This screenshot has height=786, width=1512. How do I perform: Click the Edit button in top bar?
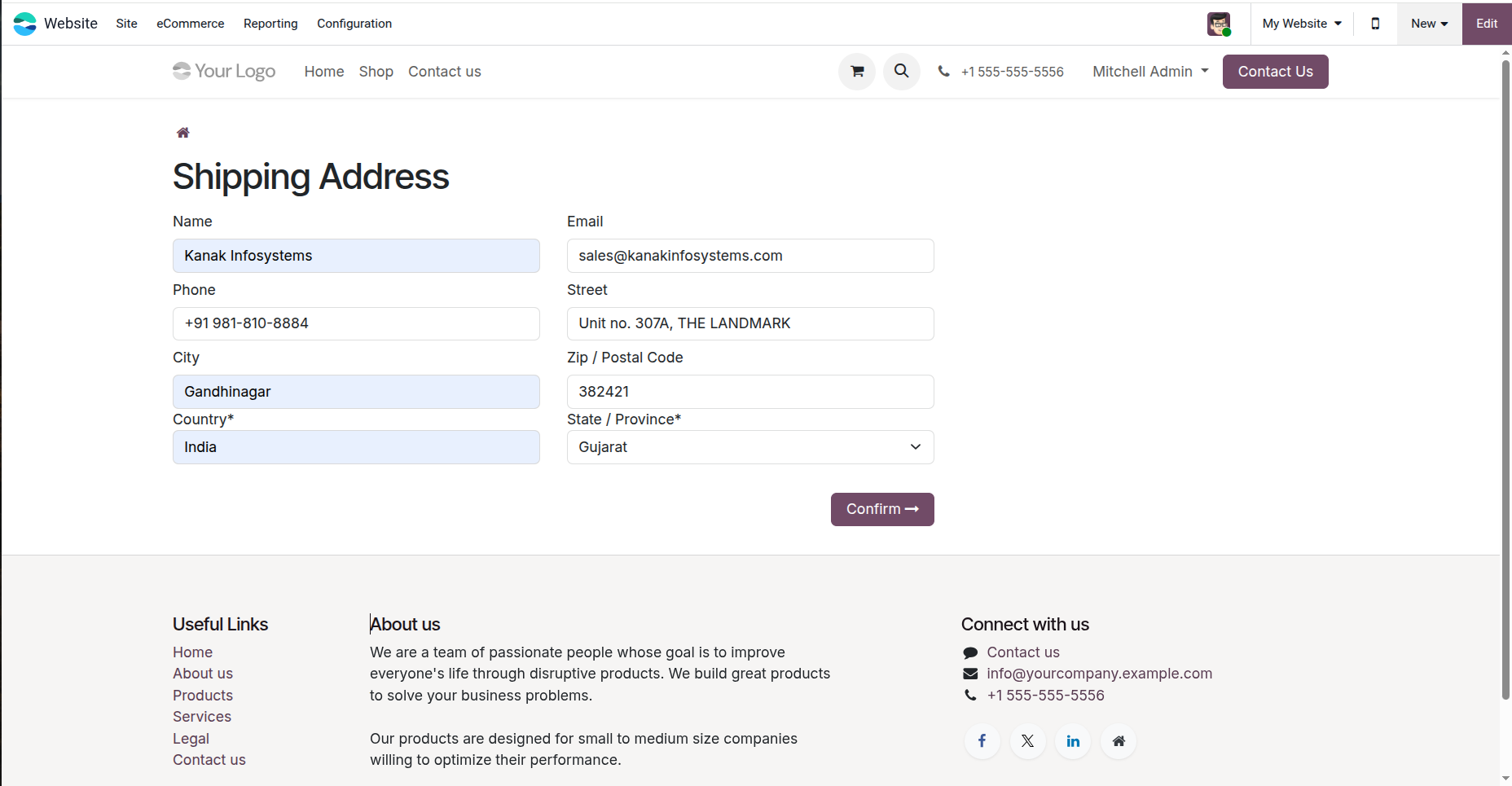1487,24
